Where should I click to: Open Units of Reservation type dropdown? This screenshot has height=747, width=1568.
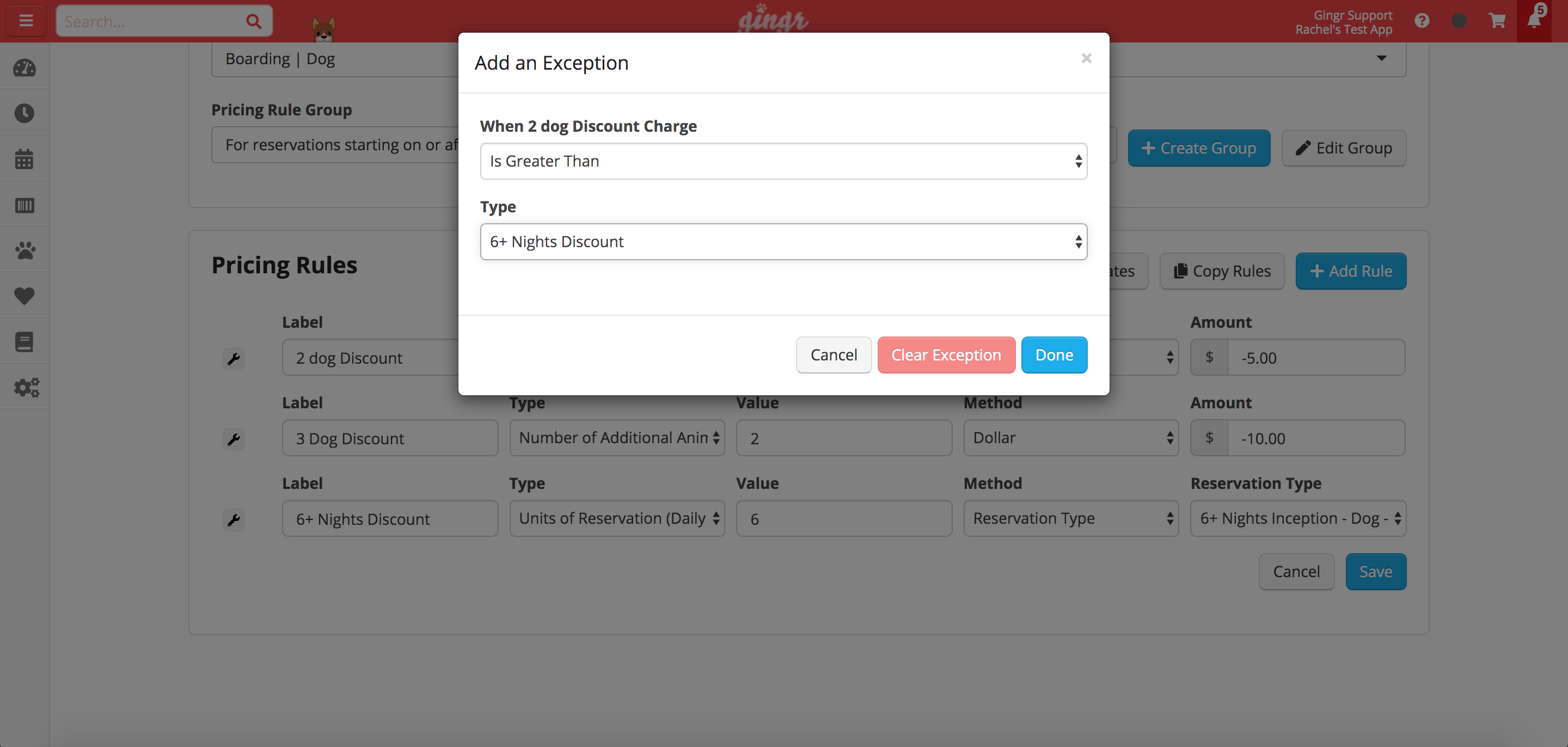coord(617,518)
